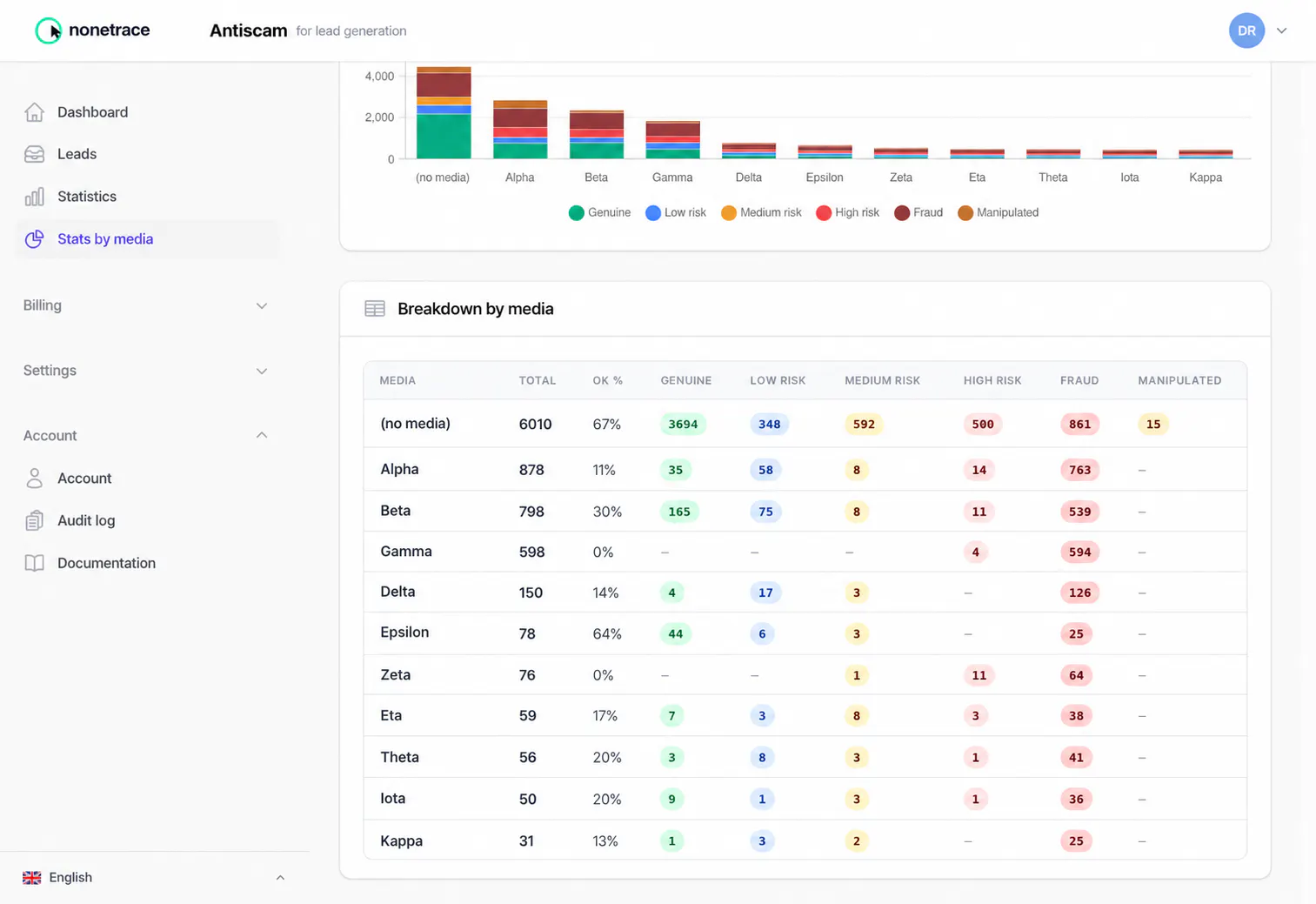1316x904 pixels.
Task: Toggle Genuine series in chart legend
Action: (599, 212)
